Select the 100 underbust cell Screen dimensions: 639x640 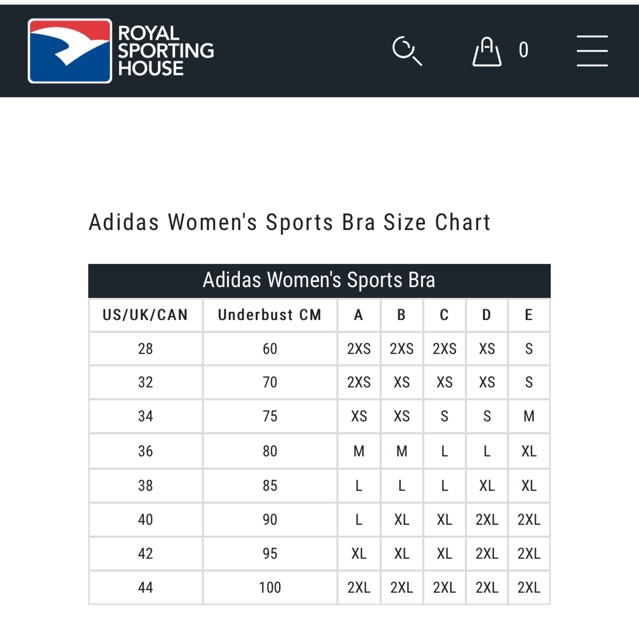pyautogui.click(x=270, y=587)
